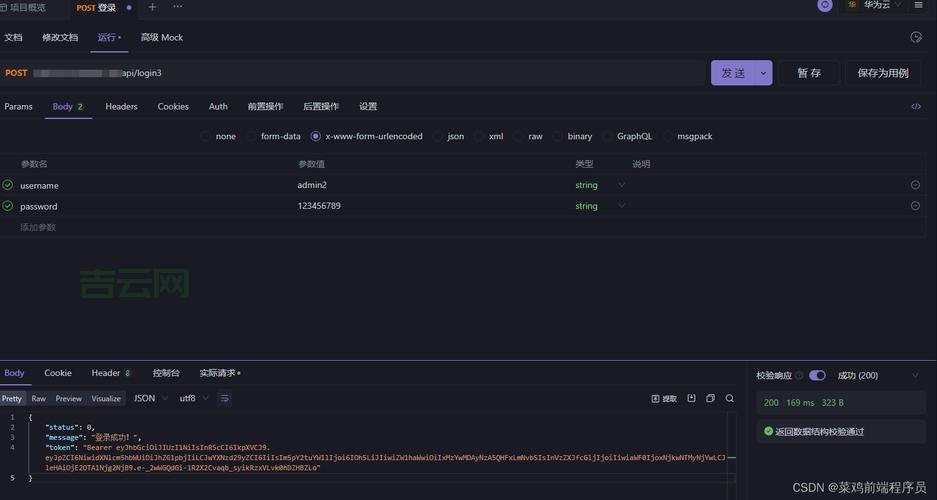Select the msgpack body type
Image resolution: width=937 pixels, height=500 pixels.
(688, 136)
